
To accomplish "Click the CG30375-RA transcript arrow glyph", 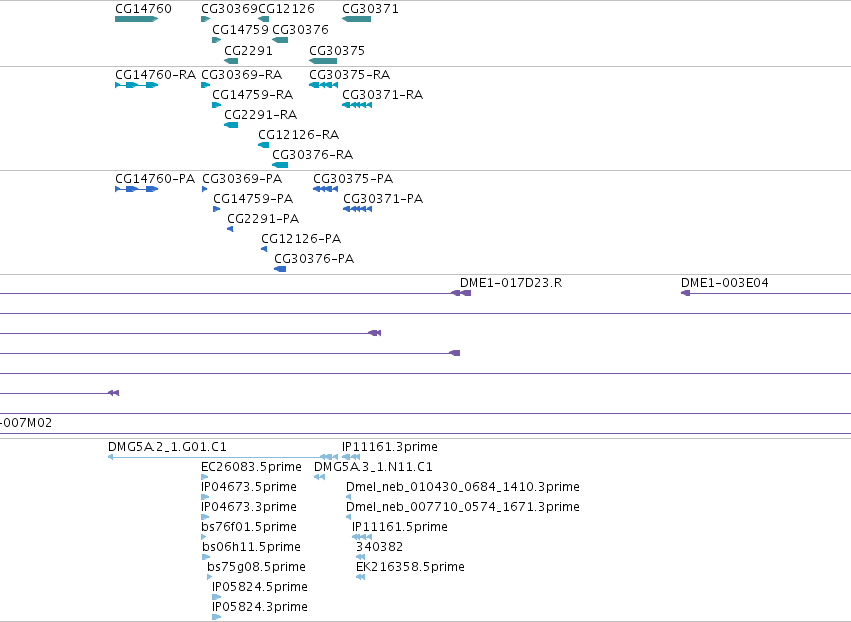I will point(323,85).
